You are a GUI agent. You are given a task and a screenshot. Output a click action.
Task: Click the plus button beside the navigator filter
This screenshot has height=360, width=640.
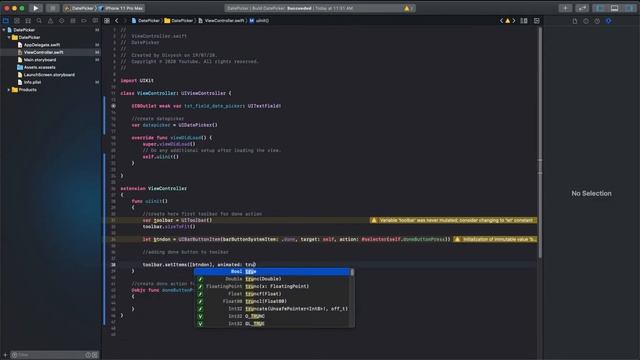coord(5,355)
